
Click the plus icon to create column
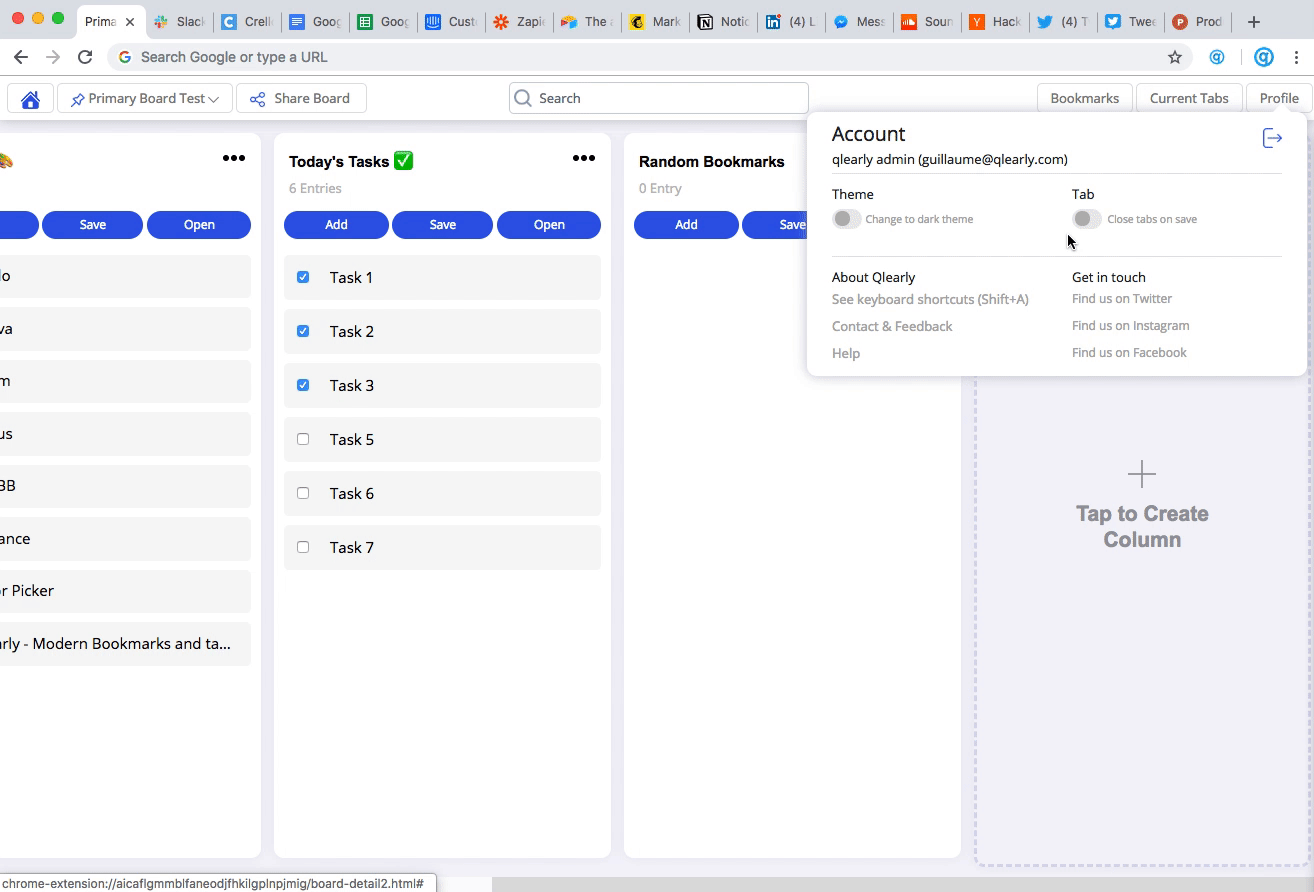tap(1141, 474)
